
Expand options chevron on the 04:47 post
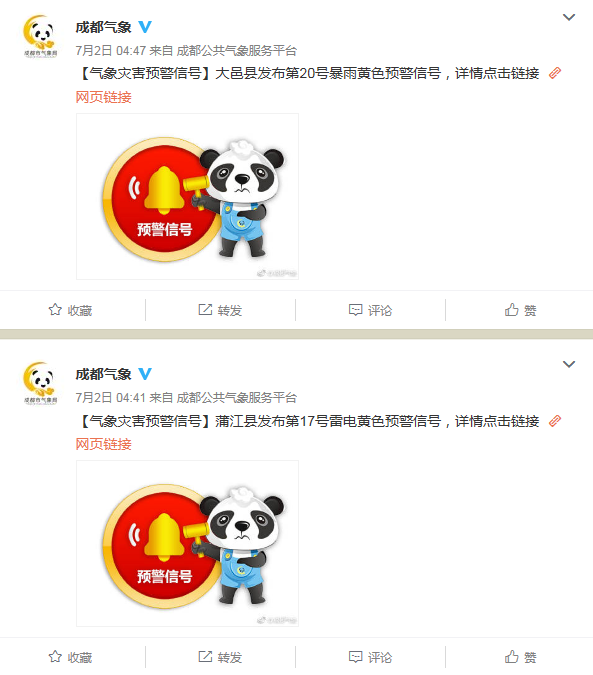click(569, 17)
